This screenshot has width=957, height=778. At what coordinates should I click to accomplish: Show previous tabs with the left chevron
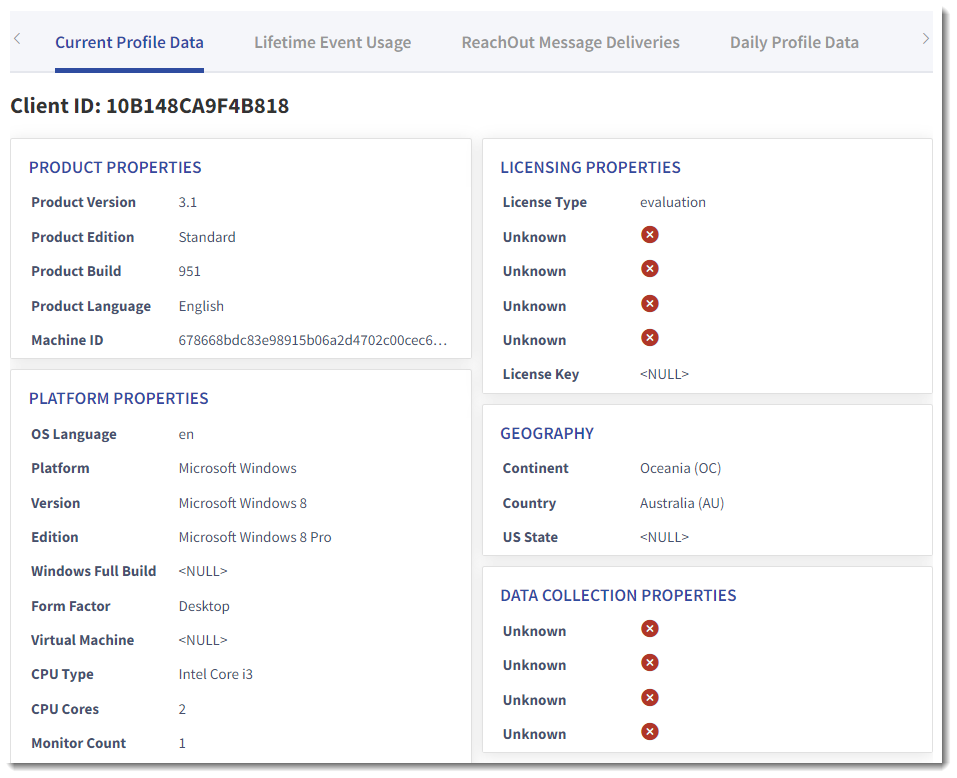click(18, 39)
